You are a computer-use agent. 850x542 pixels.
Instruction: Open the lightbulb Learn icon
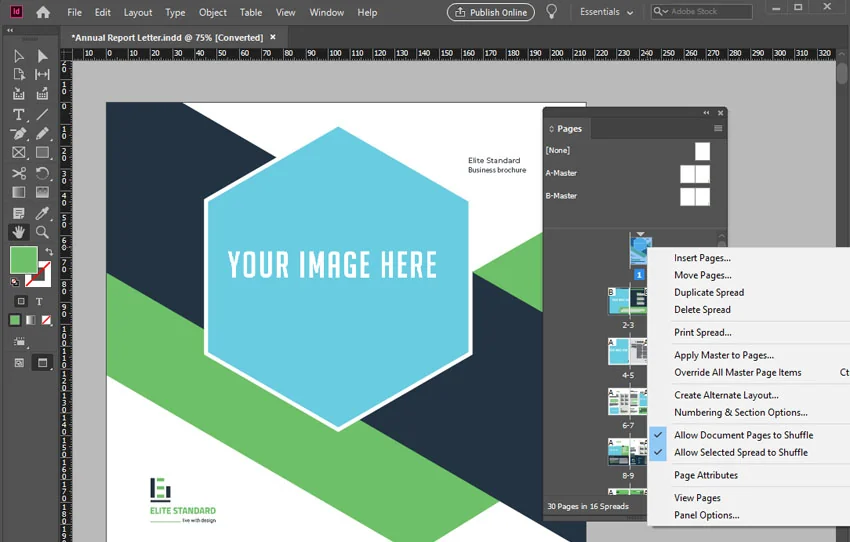(x=551, y=12)
